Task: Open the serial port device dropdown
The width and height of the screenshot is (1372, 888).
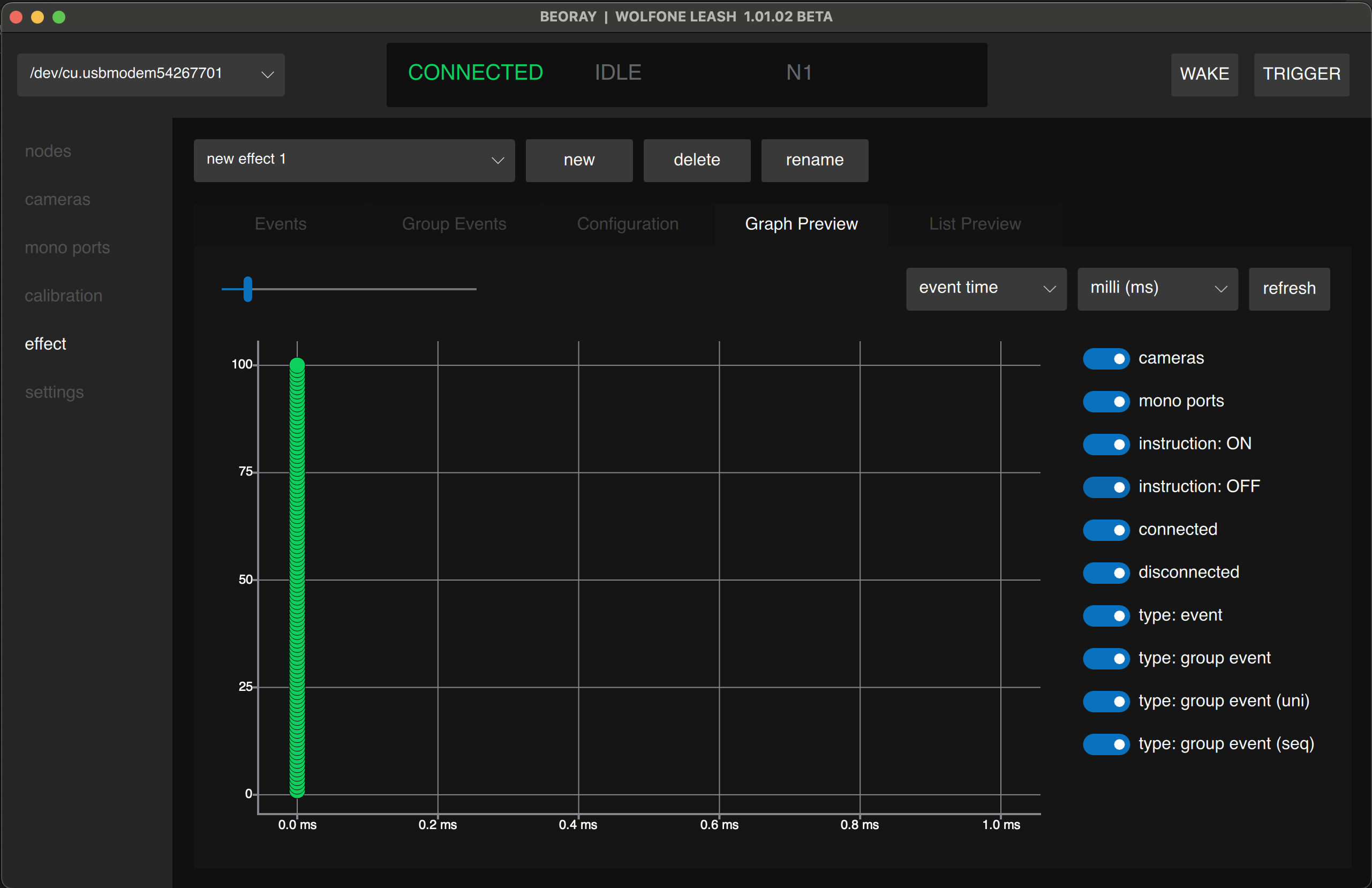Action: point(150,74)
